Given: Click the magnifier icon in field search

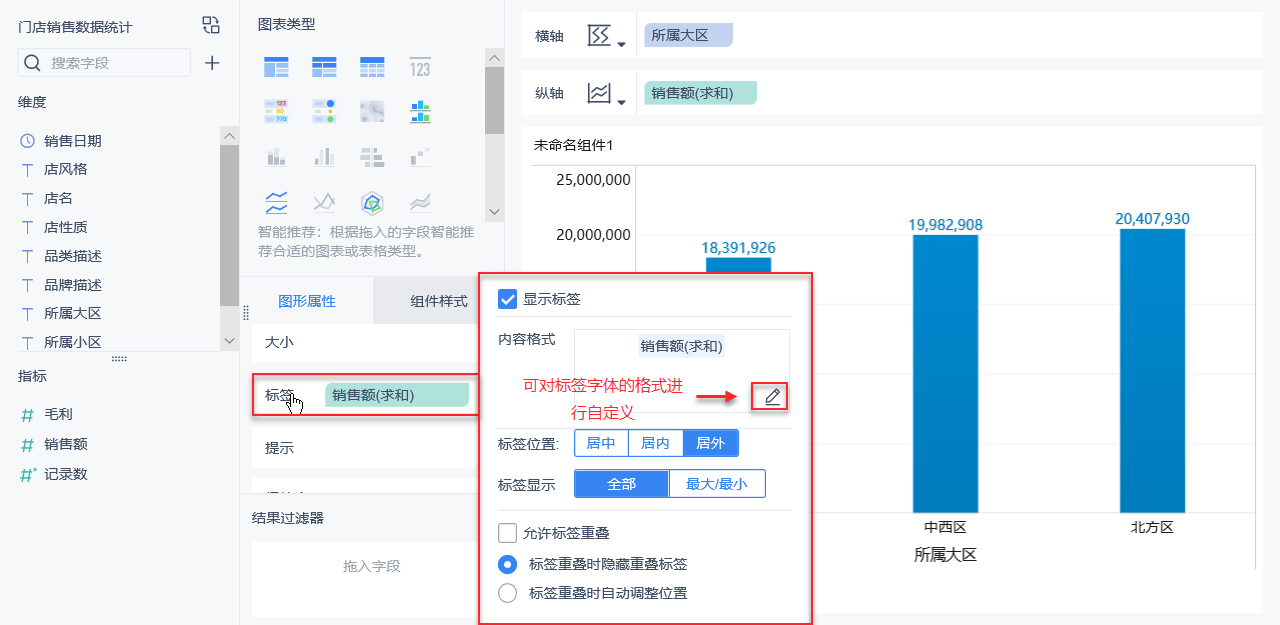Looking at the screenshot, I should (x=32, y=63).
